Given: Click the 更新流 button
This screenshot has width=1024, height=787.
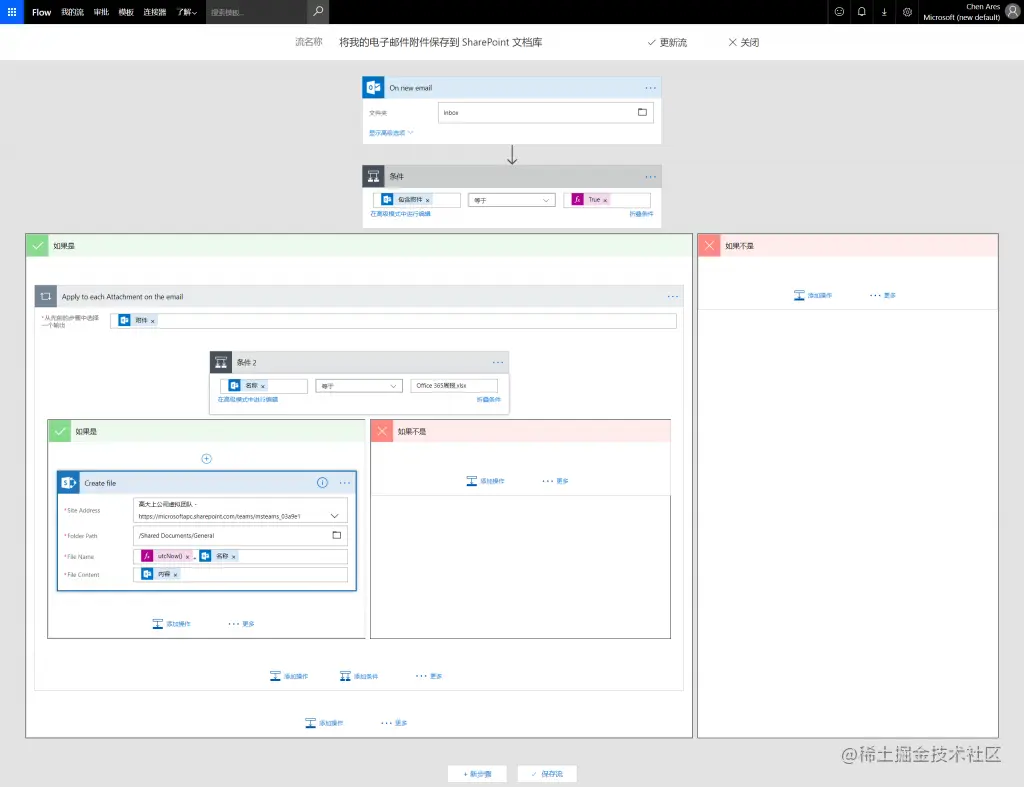Looking at the screenshot, I should [x=667, y=42].
